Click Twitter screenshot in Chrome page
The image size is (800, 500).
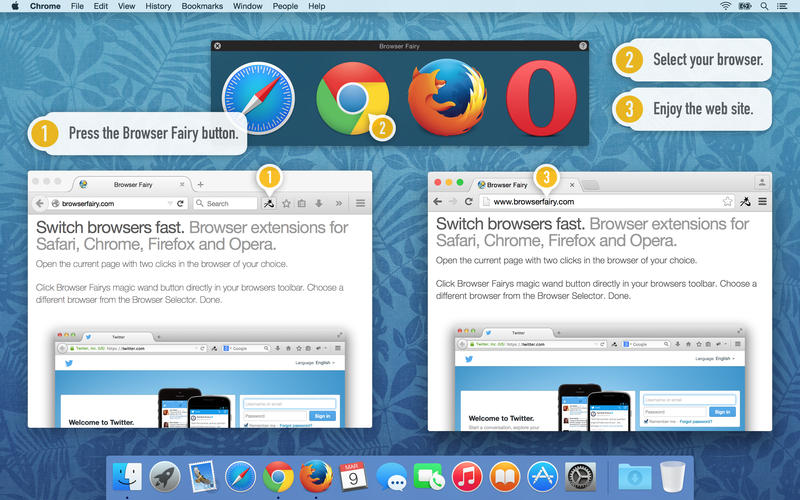599,378
